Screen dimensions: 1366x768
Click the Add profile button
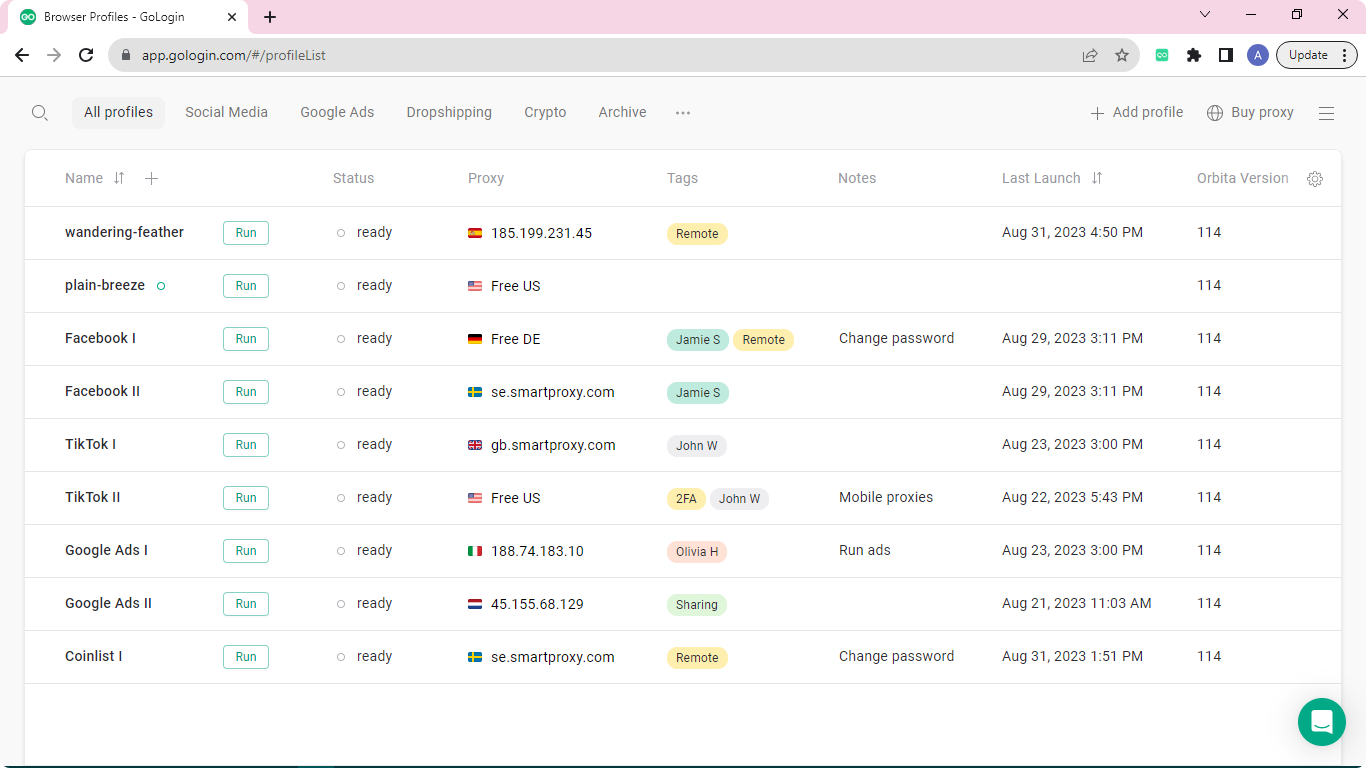1136,113
